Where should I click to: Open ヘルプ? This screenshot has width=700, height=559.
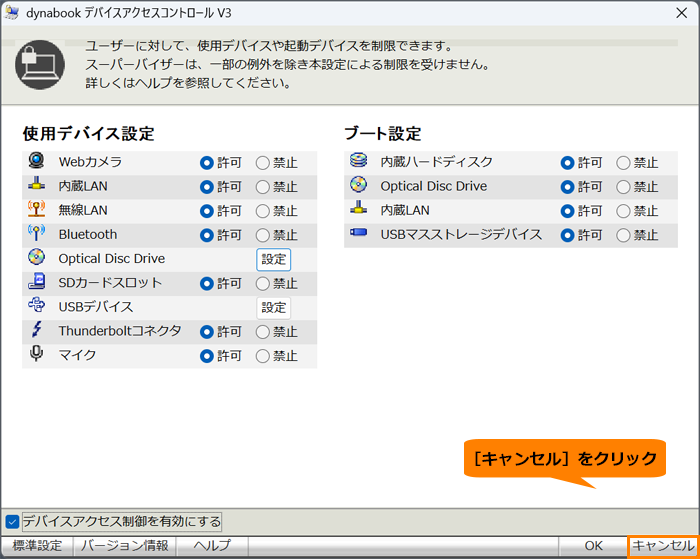tap(212, 546)
